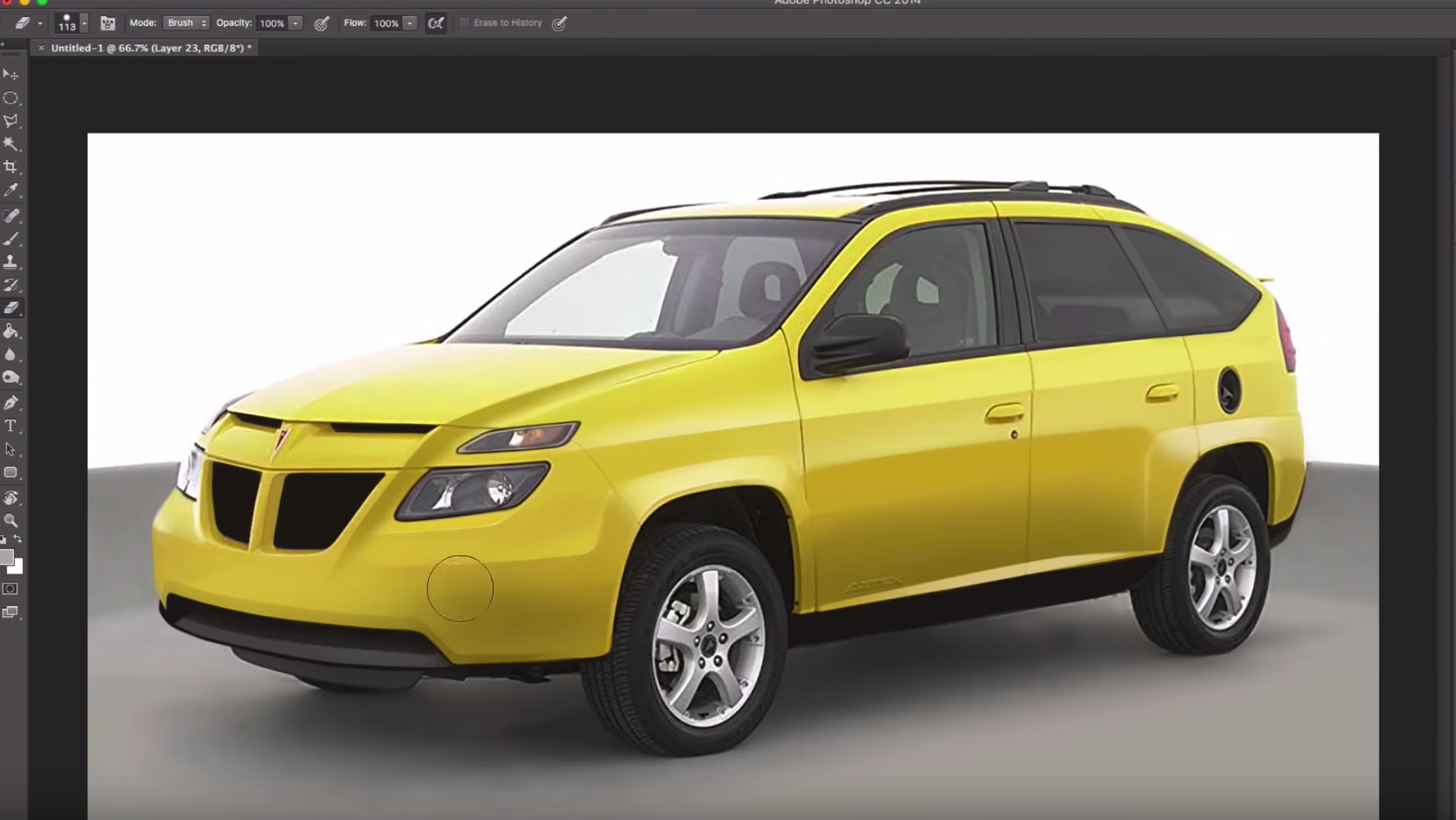1456x820 pixels.
Task: Open the Brush panel toggle button
Action: pos(107,23)
